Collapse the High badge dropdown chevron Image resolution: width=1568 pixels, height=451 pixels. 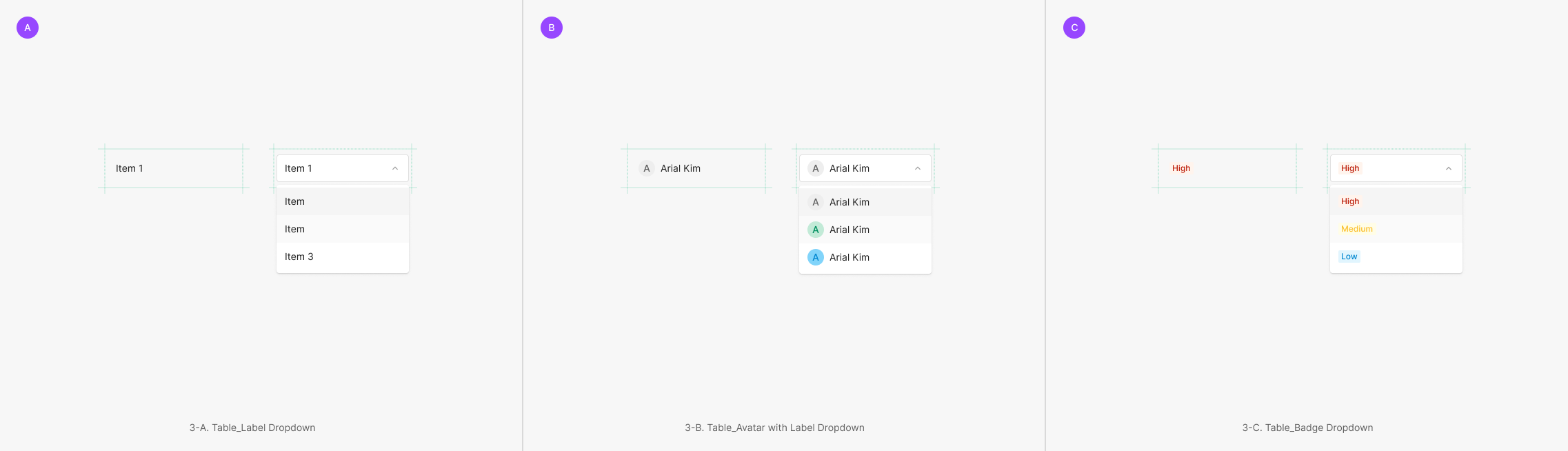pos(1449,168)
